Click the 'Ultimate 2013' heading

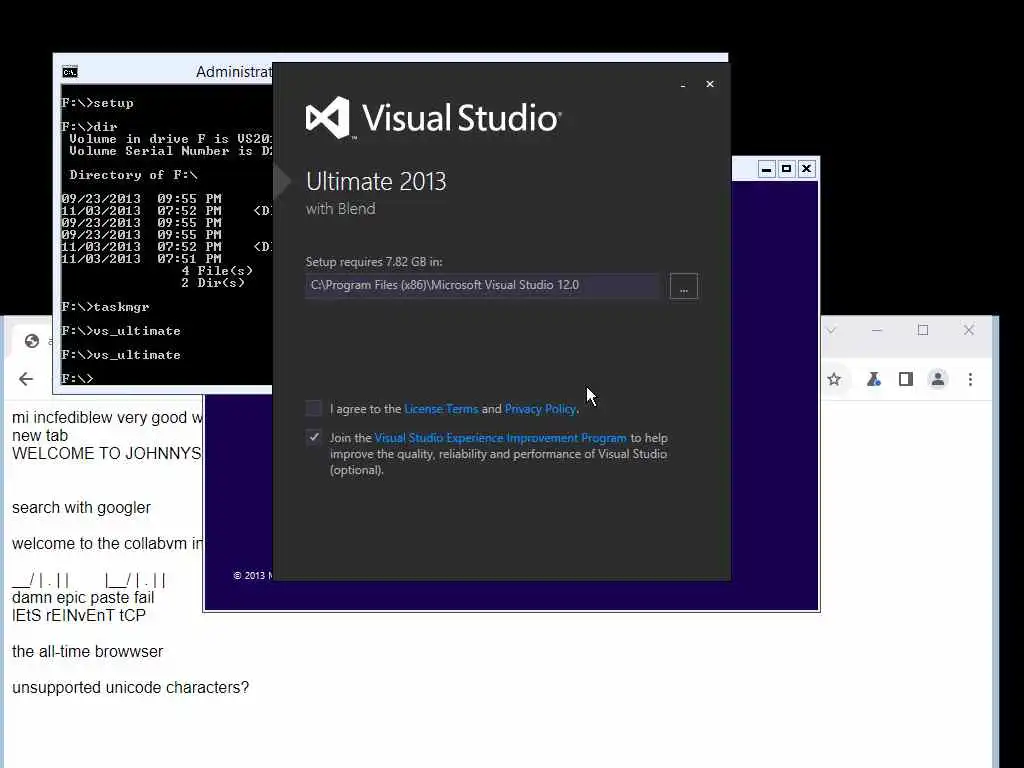[x=376, y=182]
